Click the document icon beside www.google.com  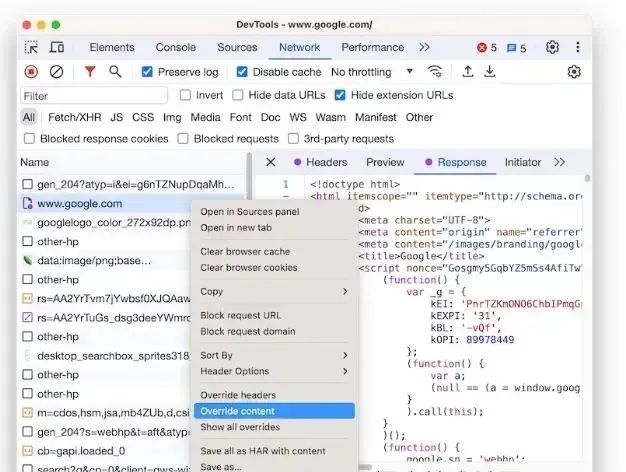click(x=28, y=204)
